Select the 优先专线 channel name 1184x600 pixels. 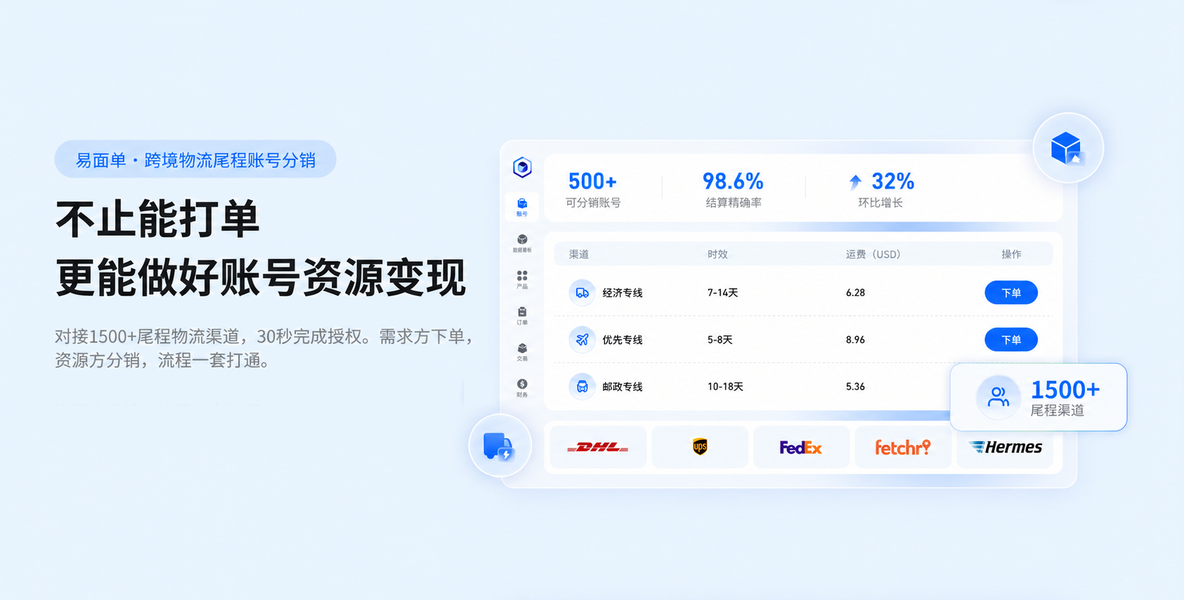pos(622,340)
